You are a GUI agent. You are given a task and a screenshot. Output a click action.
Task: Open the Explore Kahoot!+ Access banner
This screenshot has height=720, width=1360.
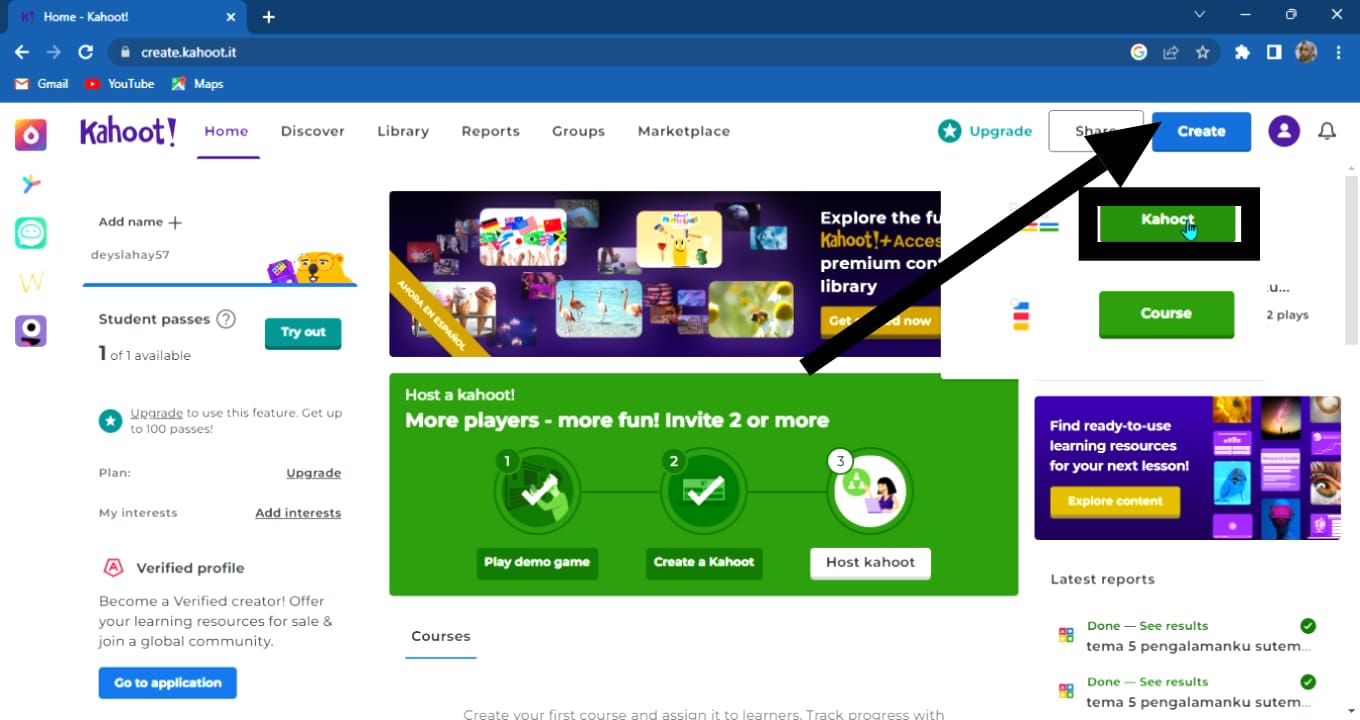click(x=665, y=274)
